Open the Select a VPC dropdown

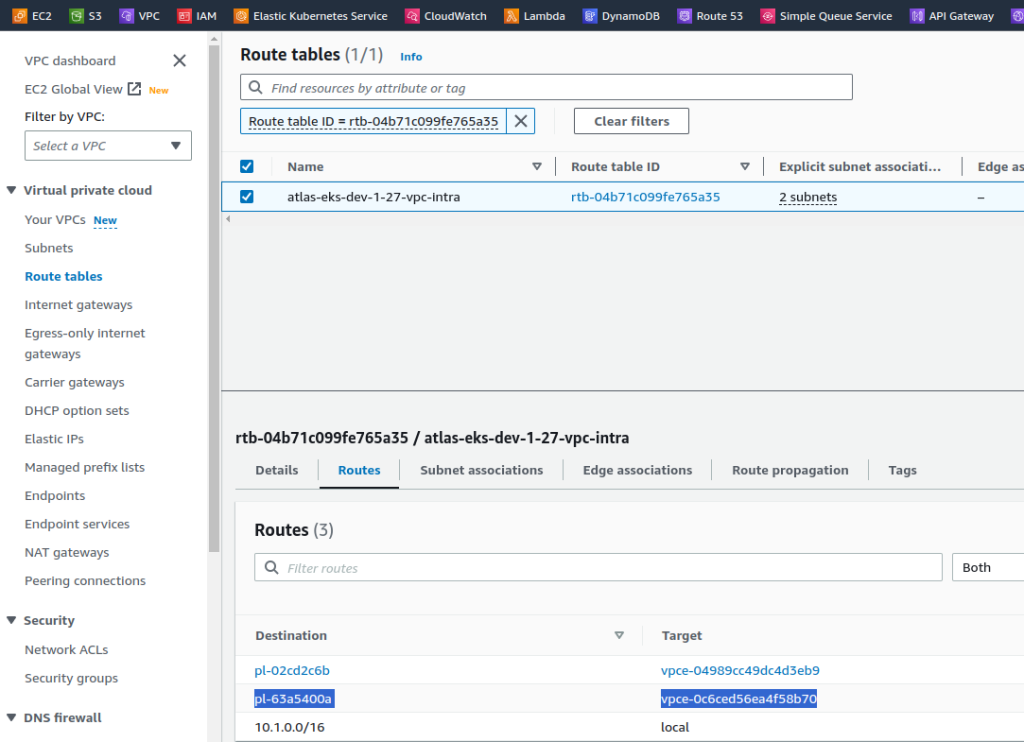coord(107,145)
